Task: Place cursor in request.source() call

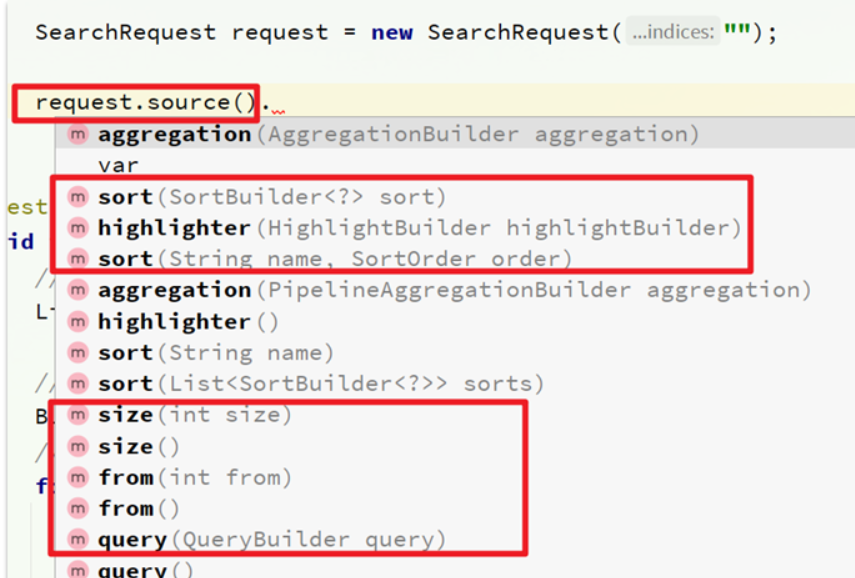Action: (145, 103)
